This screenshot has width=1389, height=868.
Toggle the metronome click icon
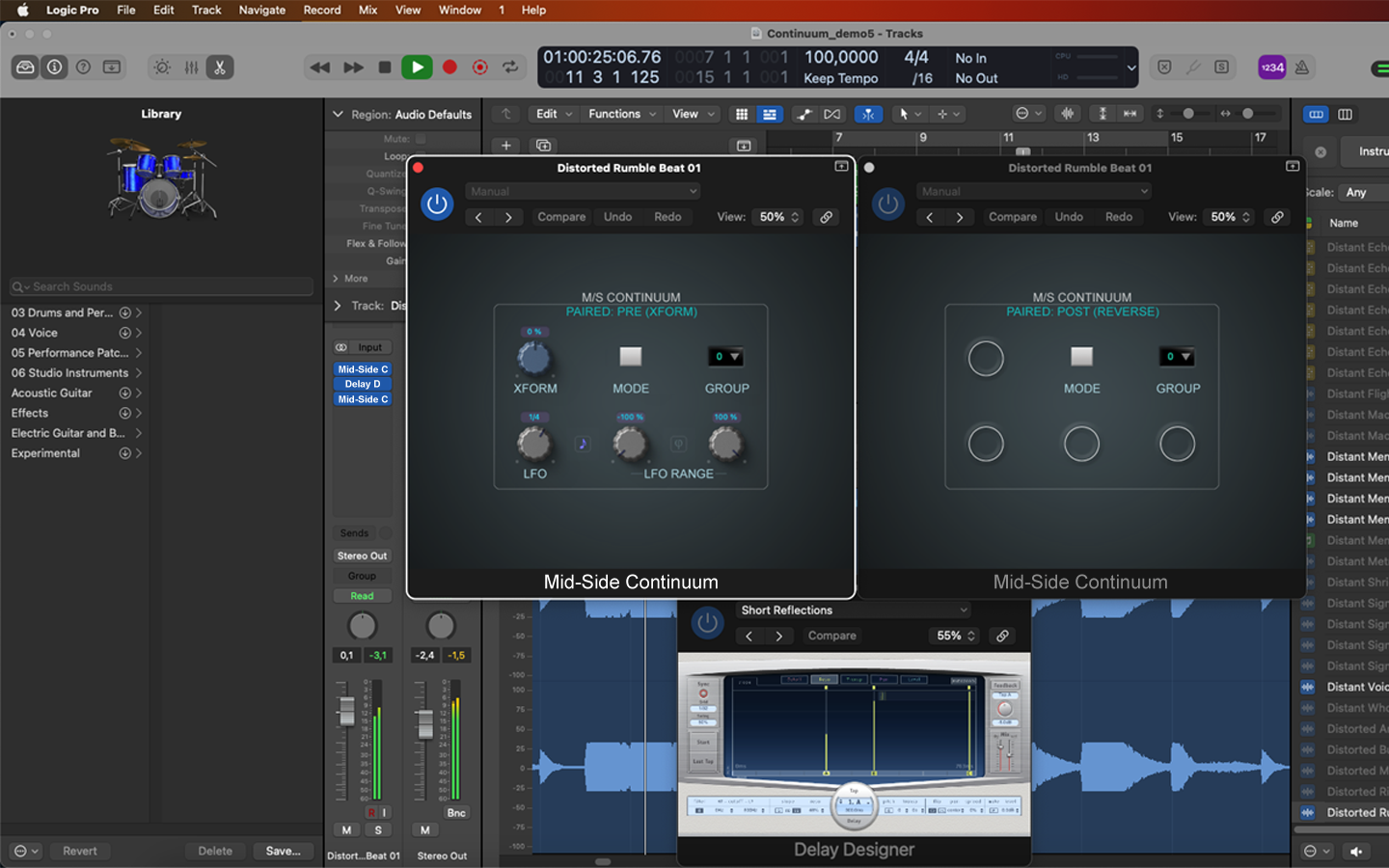[1302, 68]
